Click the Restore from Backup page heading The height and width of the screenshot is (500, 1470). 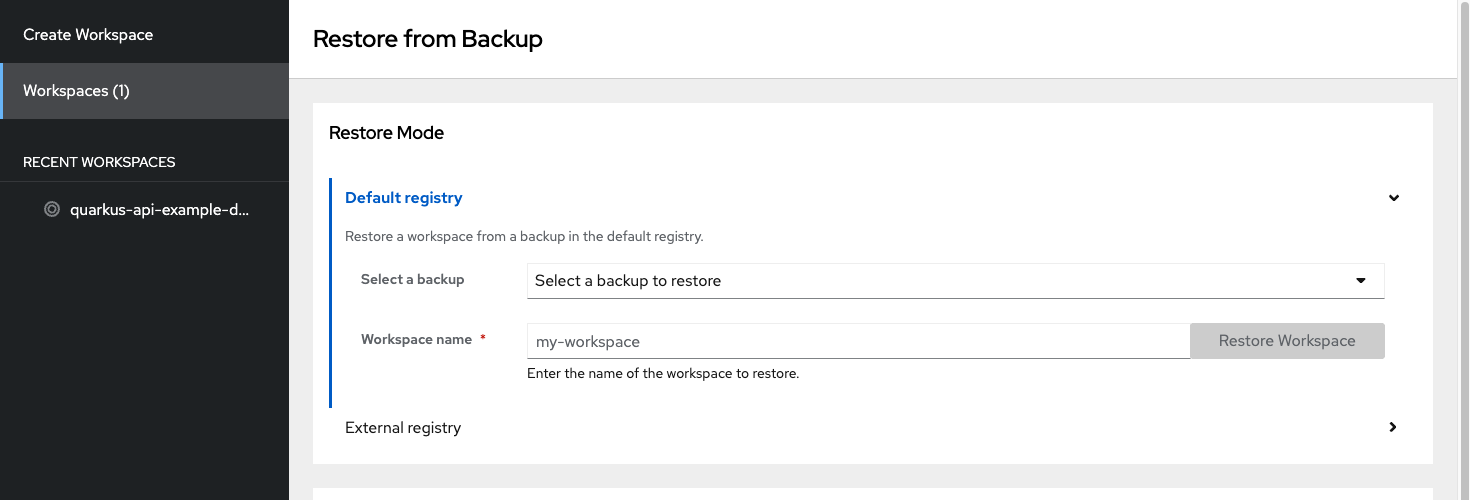(x=427, y=39)
